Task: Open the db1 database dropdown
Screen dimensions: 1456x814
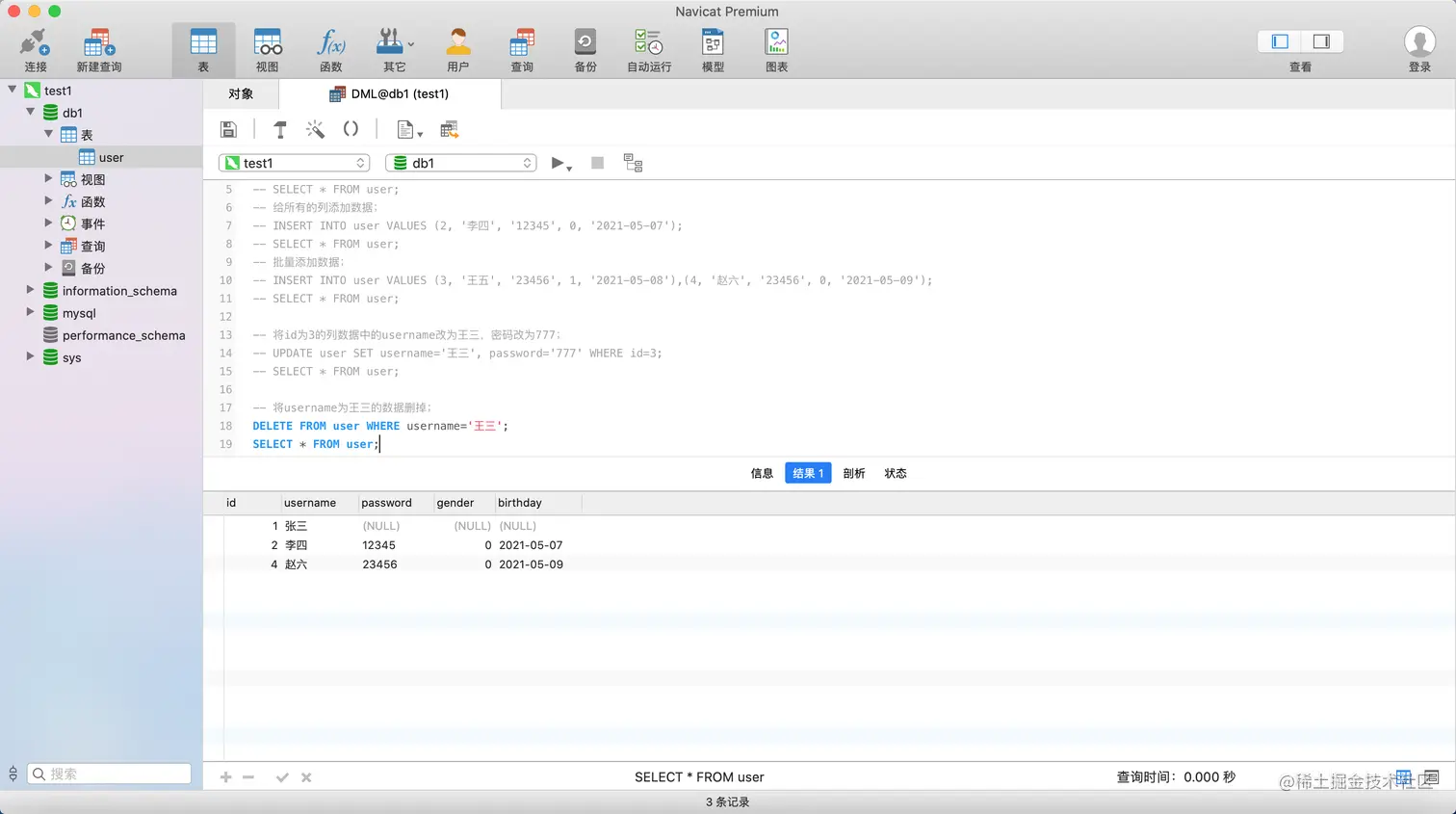Action: 460,163
